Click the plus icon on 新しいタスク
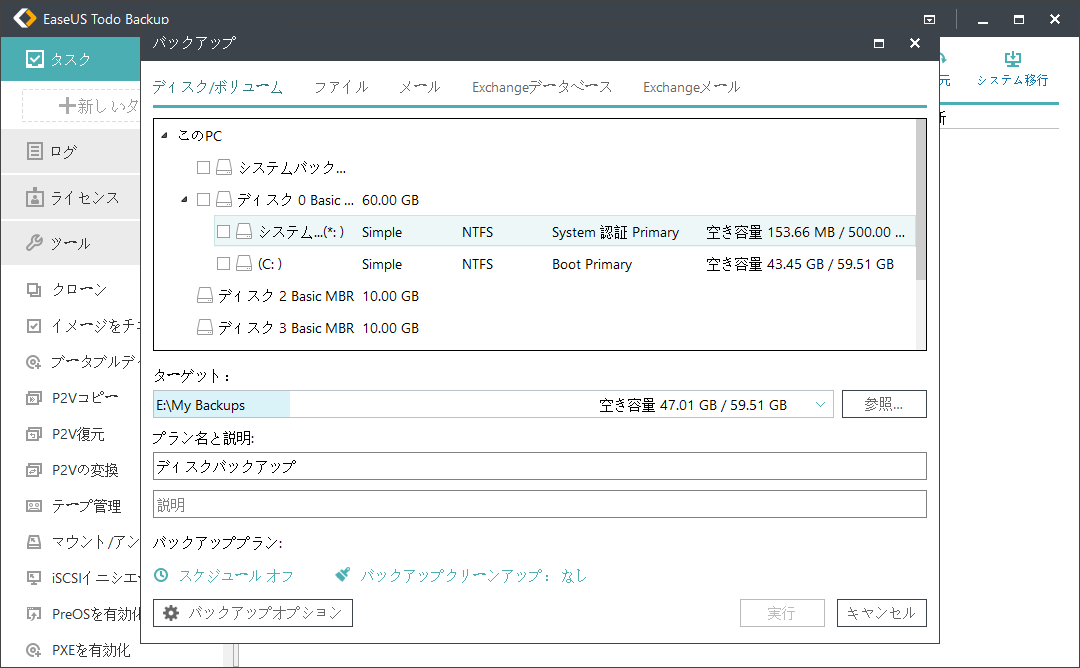Viewport: 1080px width, 668px height. click(x=67, y=105)
